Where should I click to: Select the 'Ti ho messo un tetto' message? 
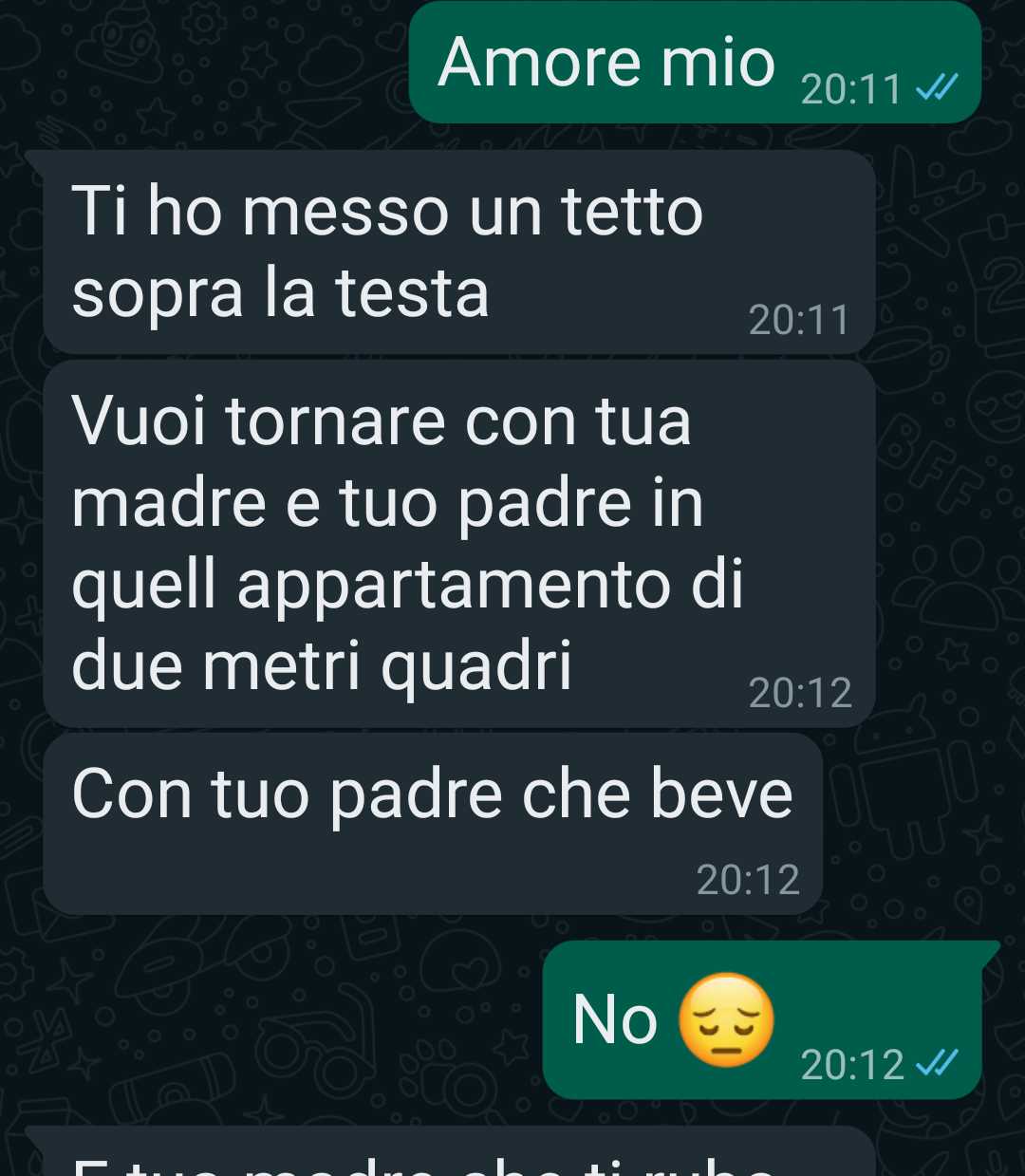[459, 252]
